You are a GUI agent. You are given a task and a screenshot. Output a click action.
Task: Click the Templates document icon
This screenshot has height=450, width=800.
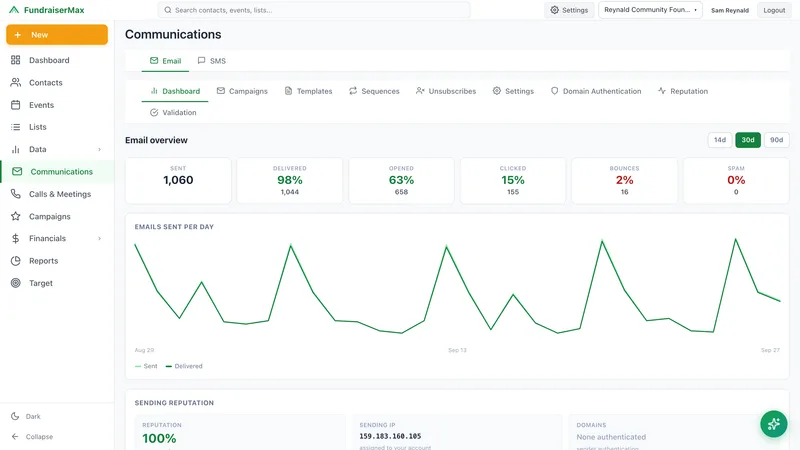(288, 91)
